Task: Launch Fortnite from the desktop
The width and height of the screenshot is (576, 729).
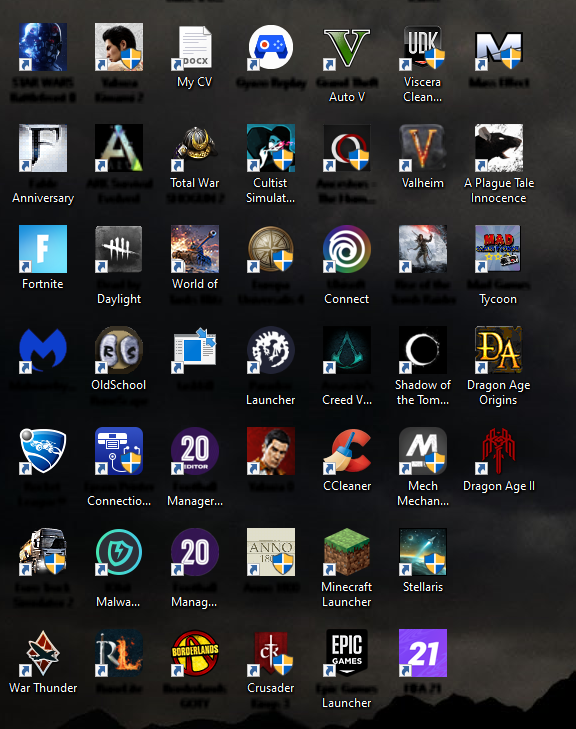Action: coord(43,249)
